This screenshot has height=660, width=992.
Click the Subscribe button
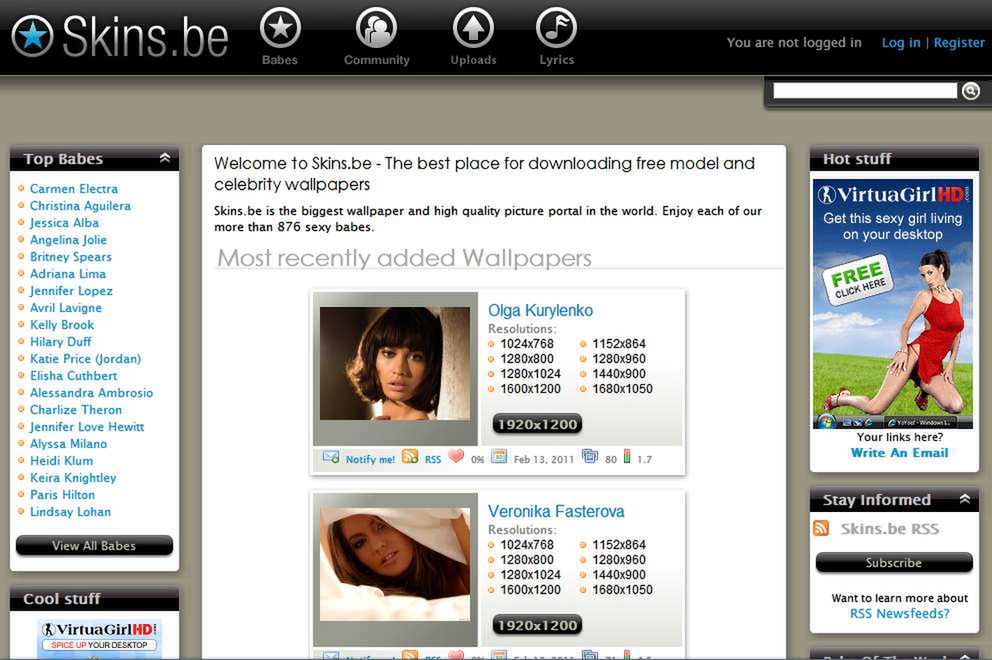point(894,563)
